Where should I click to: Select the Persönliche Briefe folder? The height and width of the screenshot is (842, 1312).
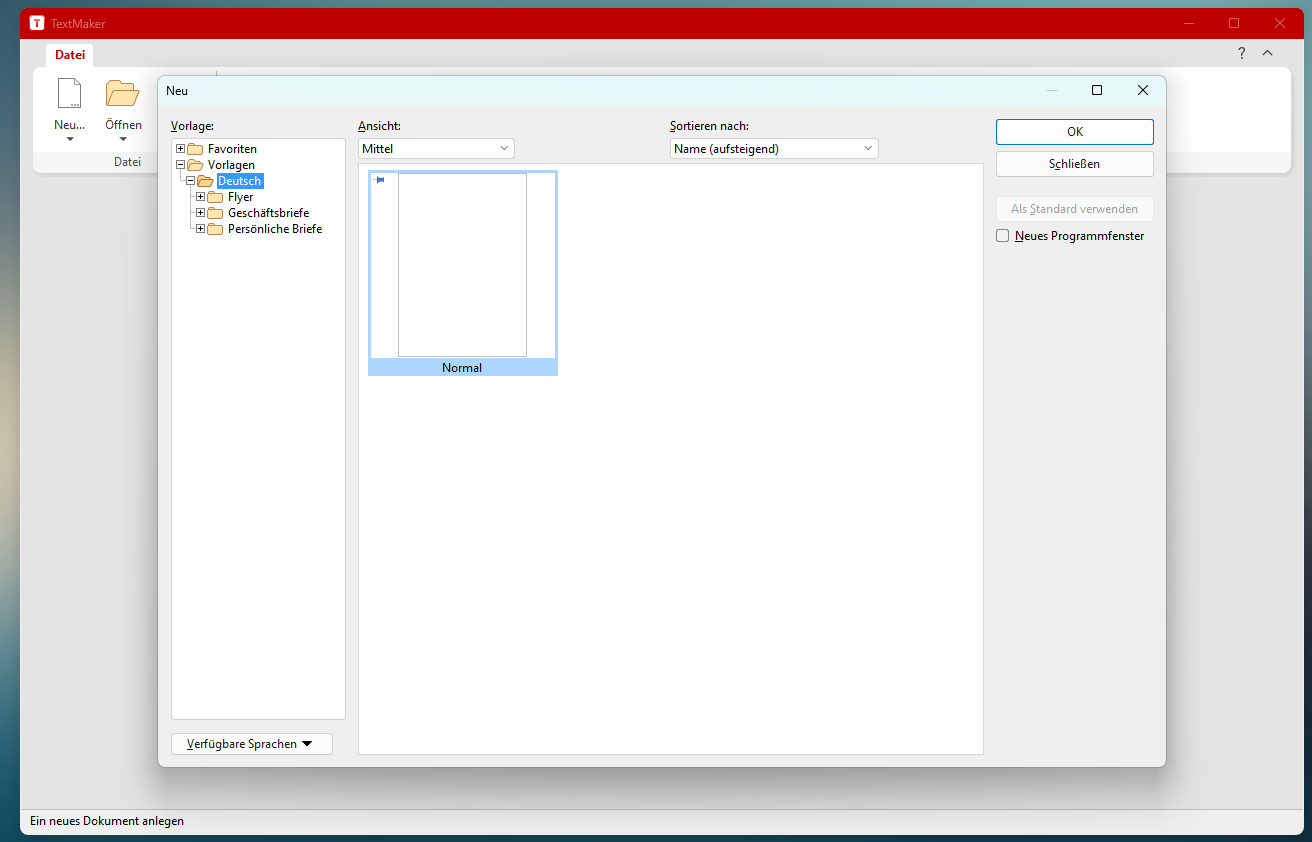point(275,229)
